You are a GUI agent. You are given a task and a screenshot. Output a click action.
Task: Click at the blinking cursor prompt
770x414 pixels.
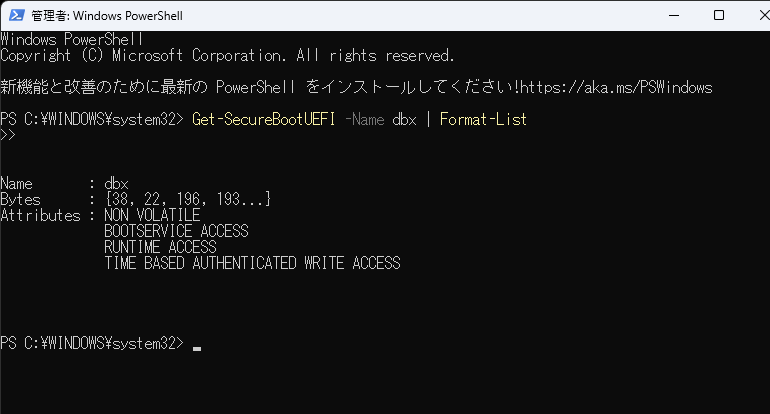click(197, 348)
